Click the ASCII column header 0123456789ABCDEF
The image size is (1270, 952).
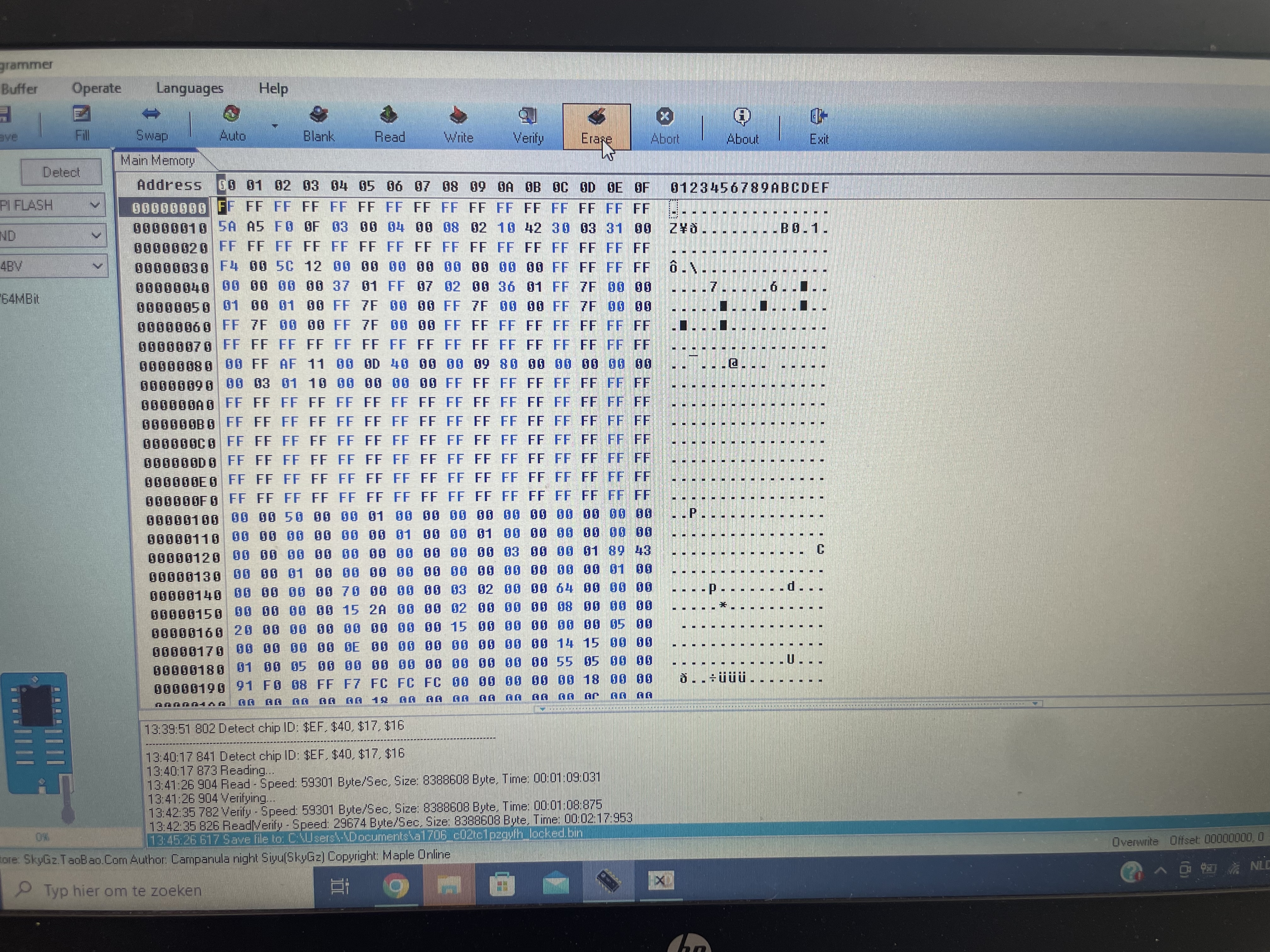[x=750, y=188]
